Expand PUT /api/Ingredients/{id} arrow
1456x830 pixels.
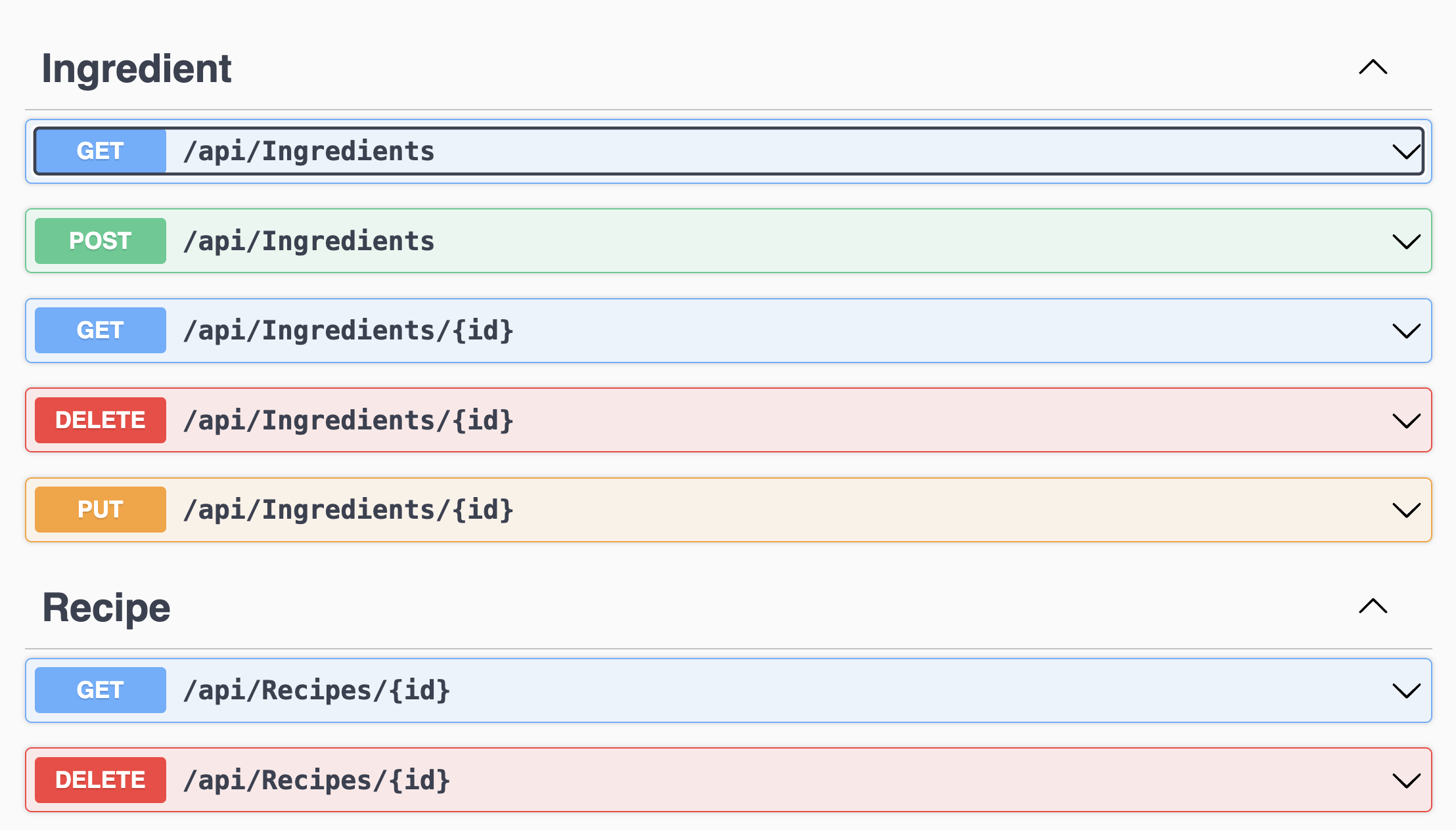[1406, 510]
